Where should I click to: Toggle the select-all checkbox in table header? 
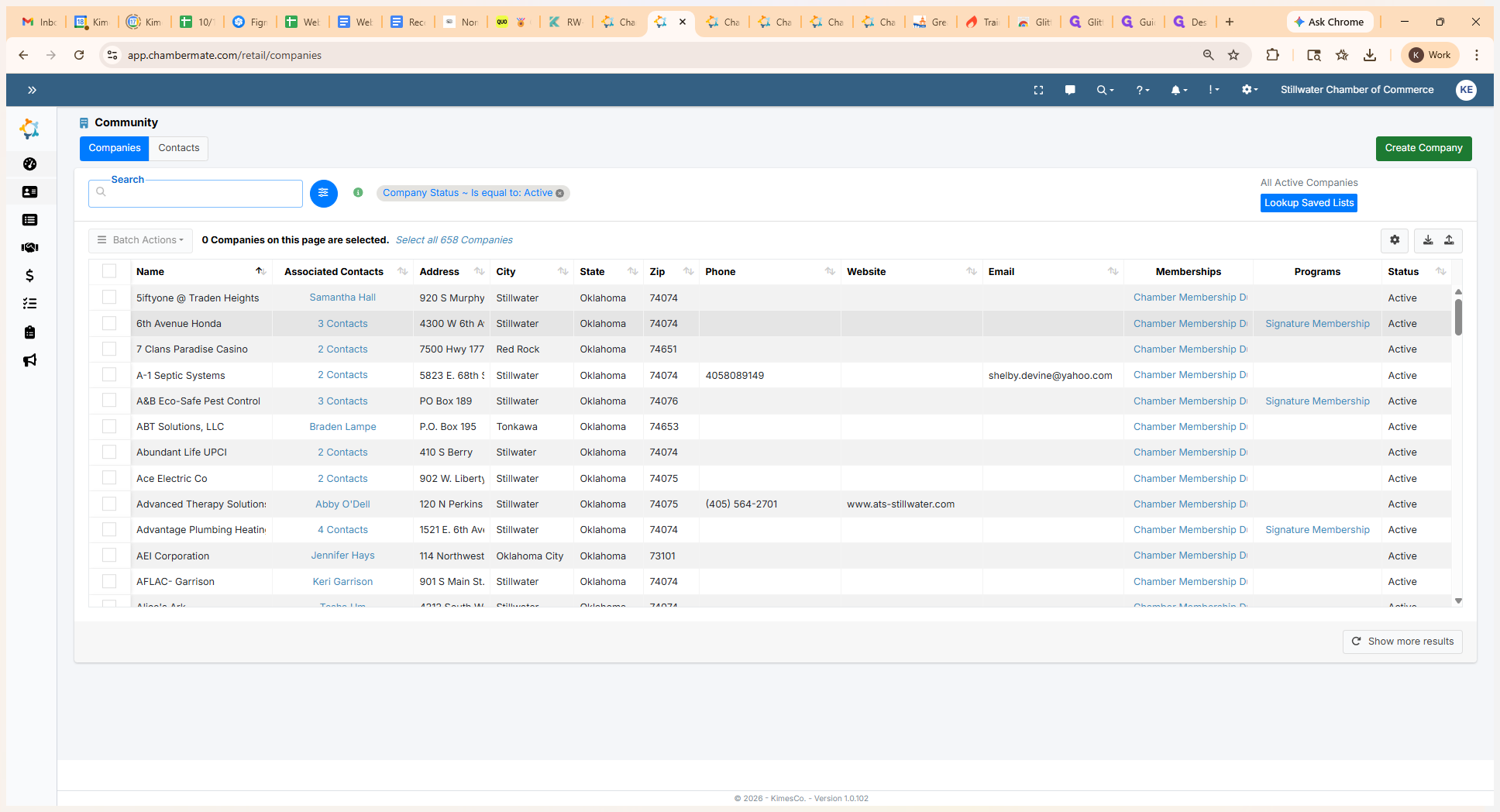(109, 271)
